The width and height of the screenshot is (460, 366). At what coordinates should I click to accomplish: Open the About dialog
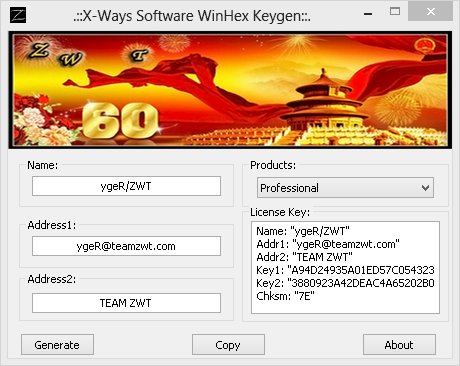pos(399,345)
